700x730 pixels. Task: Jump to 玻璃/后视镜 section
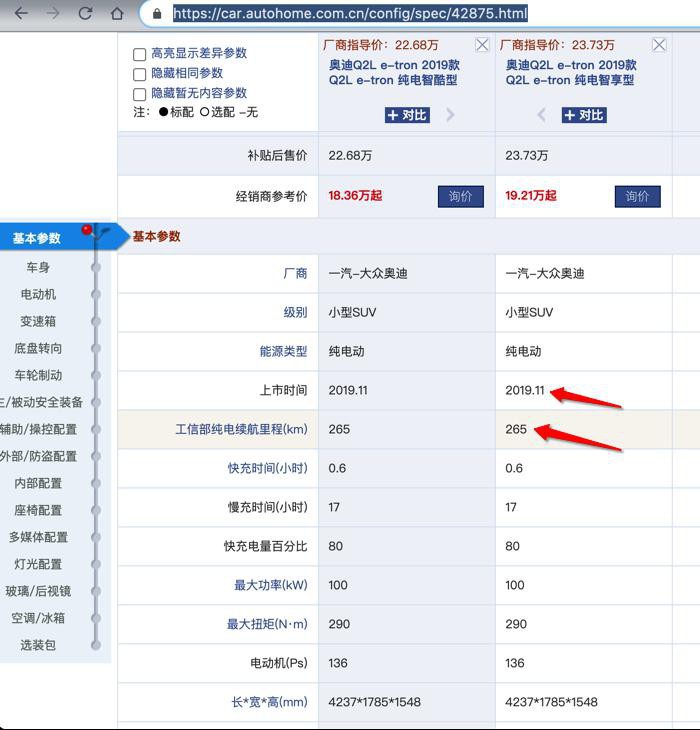[x=38, y=591]
